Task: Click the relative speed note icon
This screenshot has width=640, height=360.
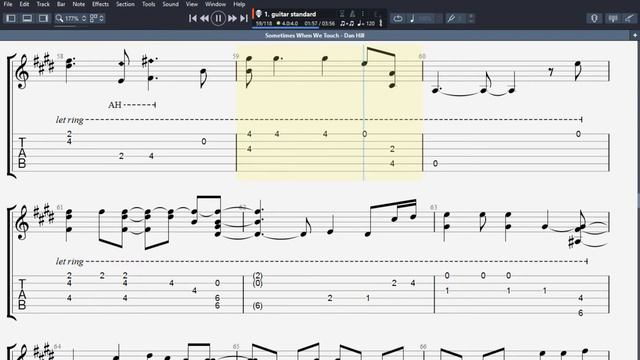Action: coord(412,18)
